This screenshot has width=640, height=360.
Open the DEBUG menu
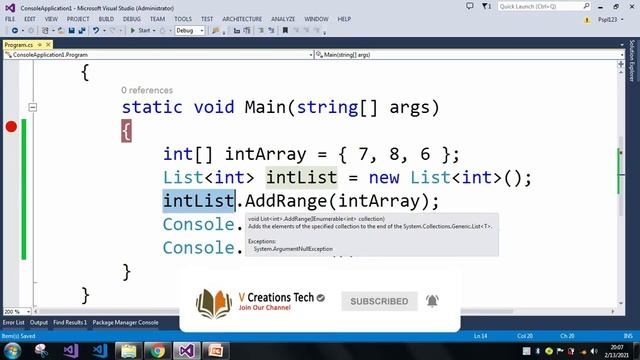[131, 19]
